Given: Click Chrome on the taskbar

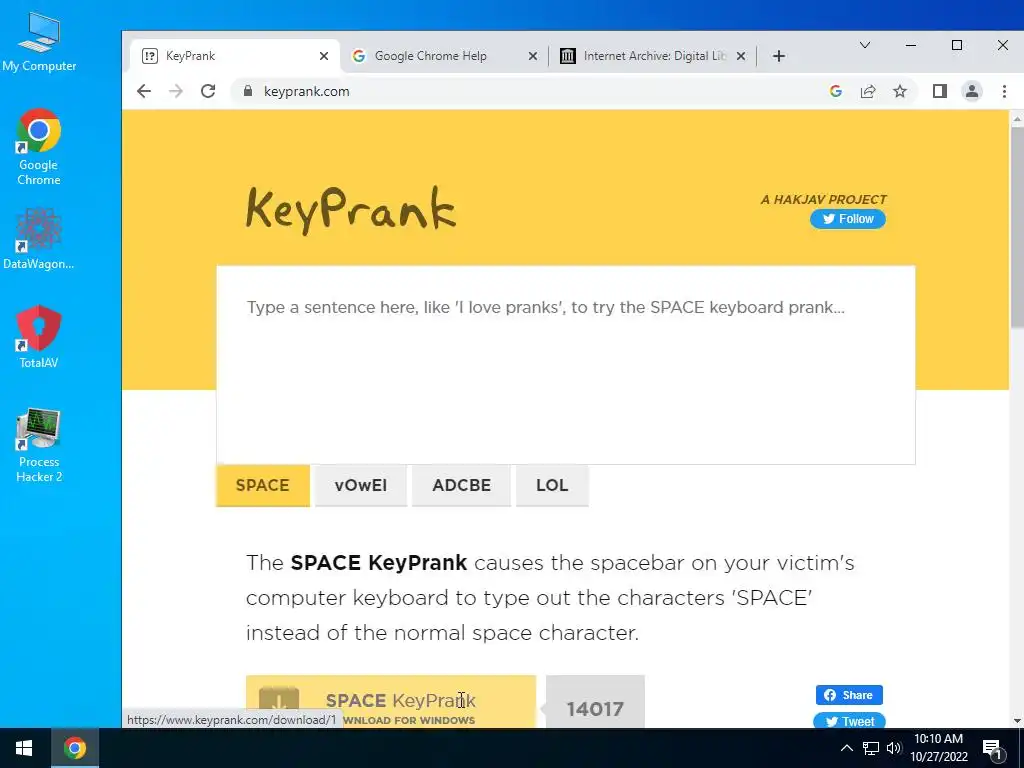Looking at the screenshot, I should [74, 748].
